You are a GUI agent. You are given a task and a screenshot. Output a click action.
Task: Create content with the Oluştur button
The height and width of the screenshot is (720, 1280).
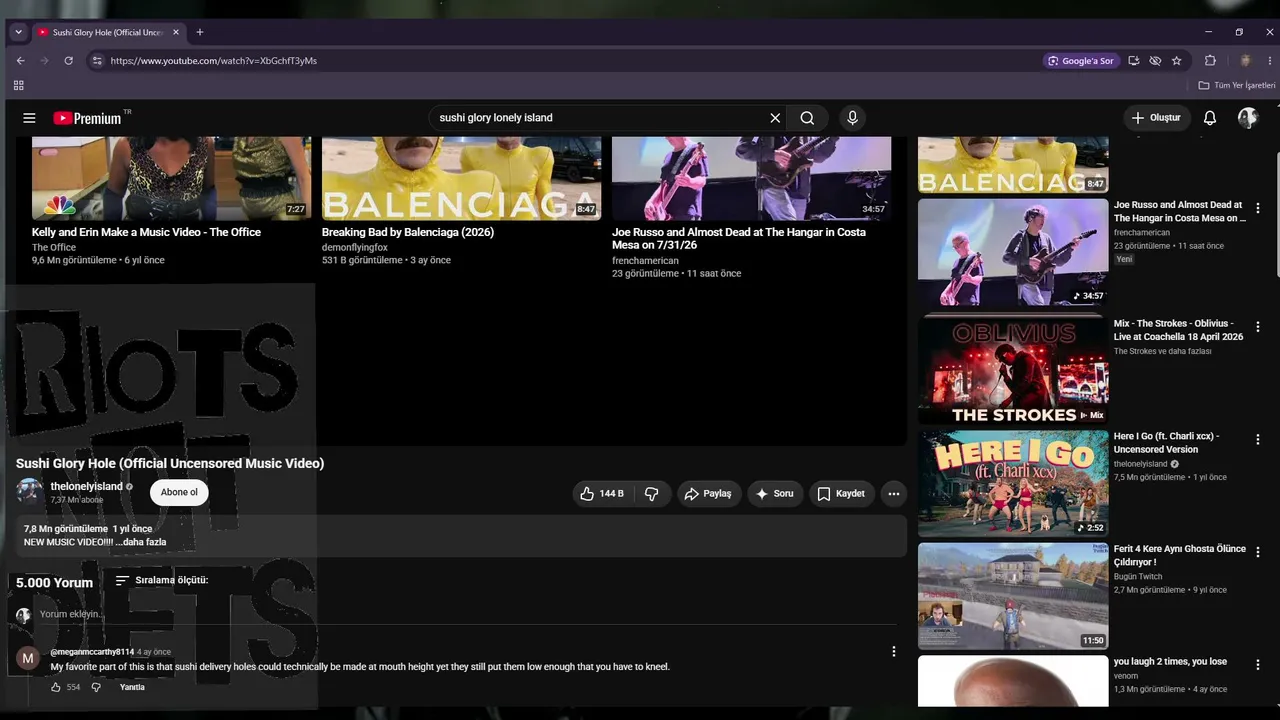pyautogui.click(x=1156, y=118)
